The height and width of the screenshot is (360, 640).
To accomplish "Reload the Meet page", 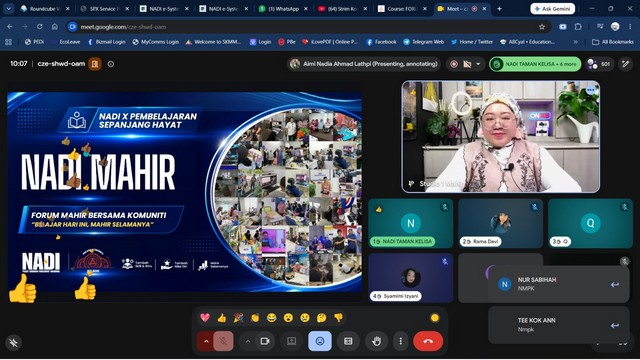I will click(x=40, y=27).
